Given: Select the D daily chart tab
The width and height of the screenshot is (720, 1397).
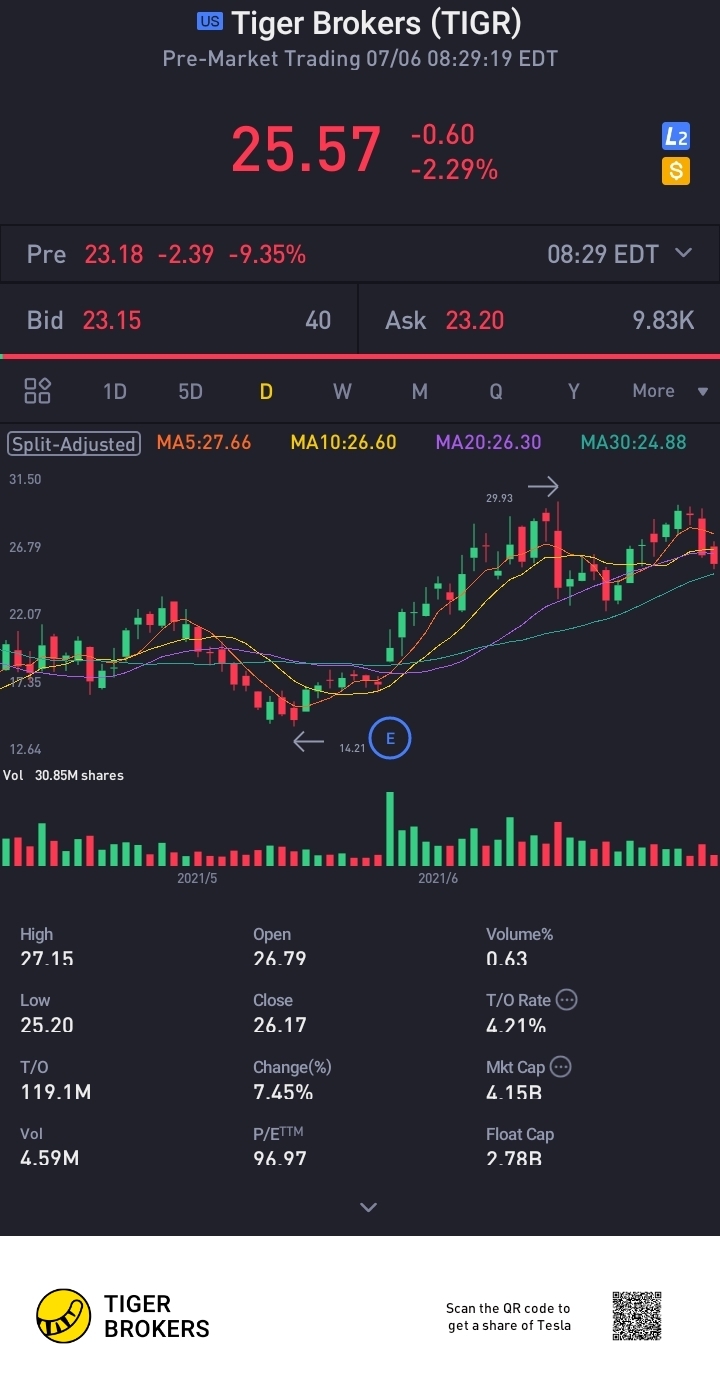Looking at the screenshot, I should pos(266,391).
